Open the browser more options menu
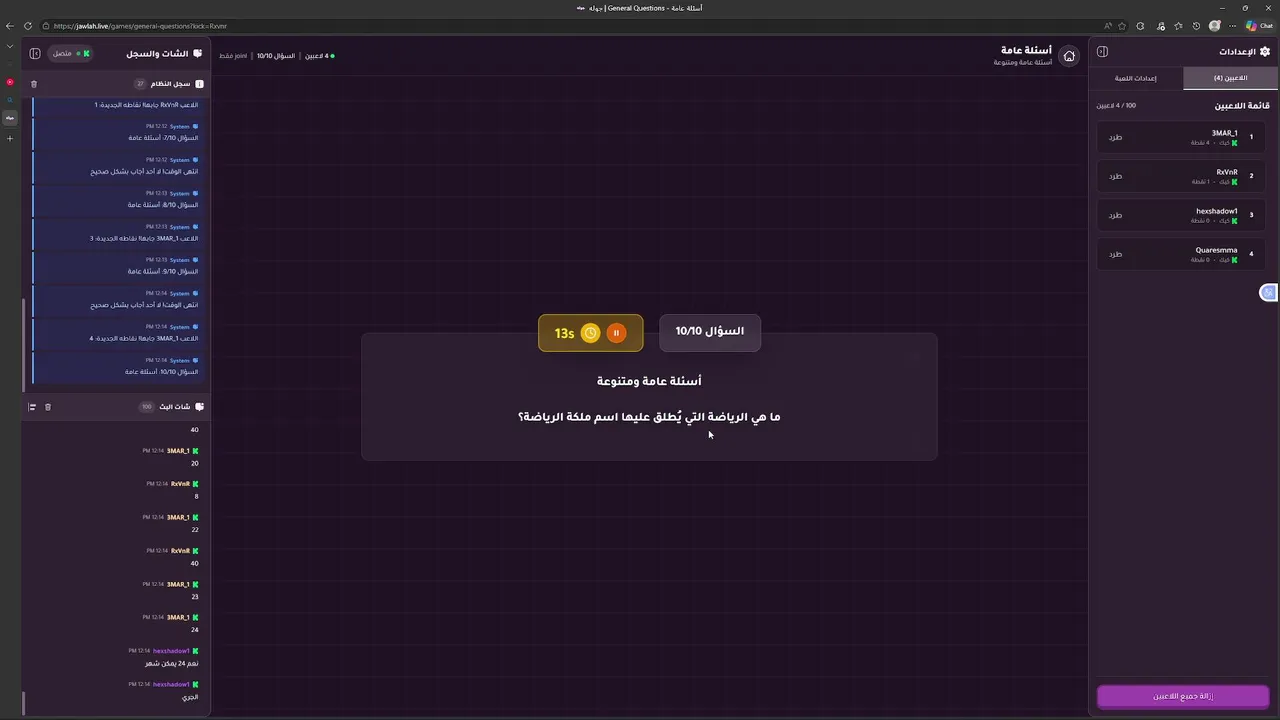 pyautogui.click(x=1233, y=26)
